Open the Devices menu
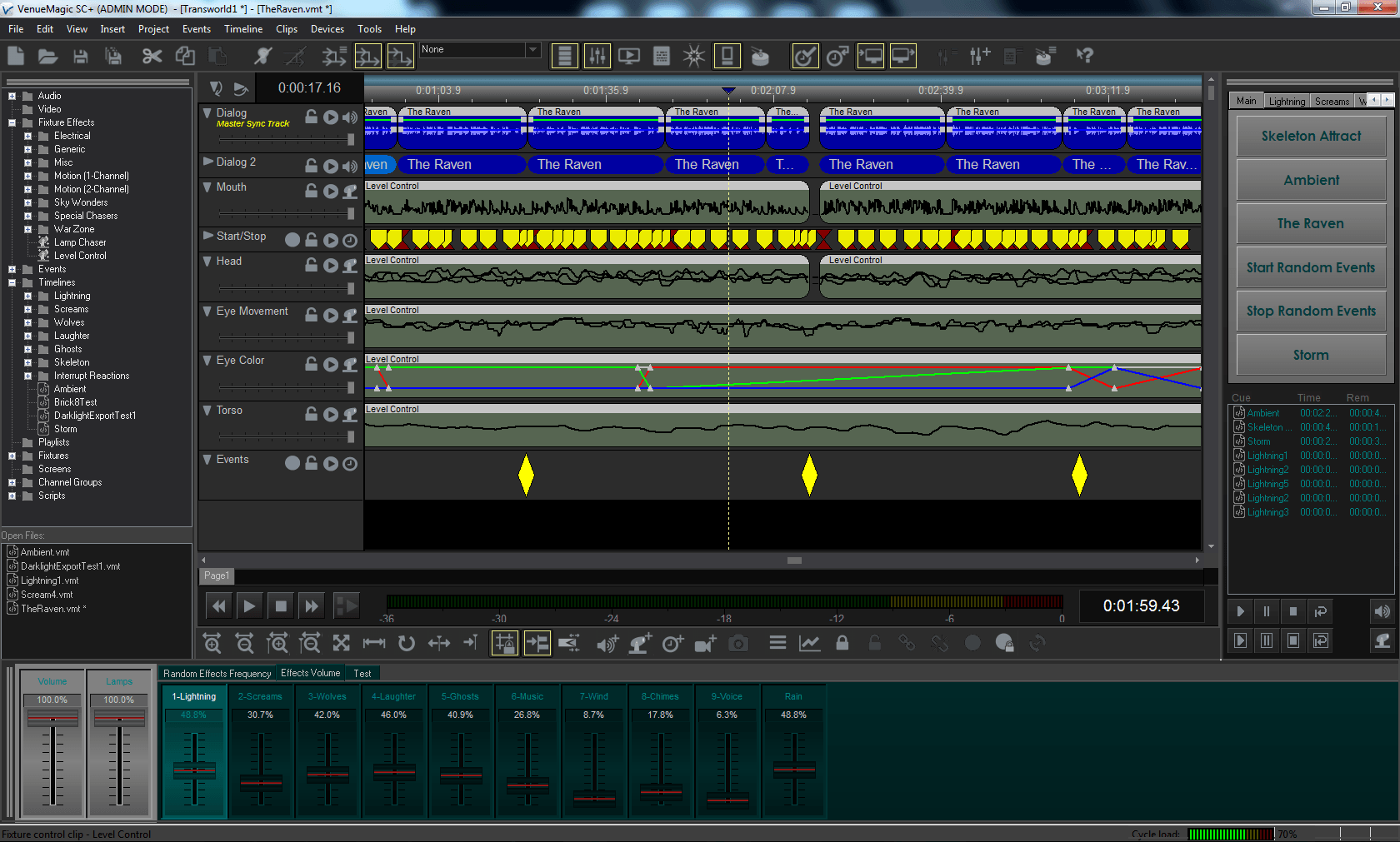The width and height of the screenshot is (1400, 842). pyautogui.click(x=327, y=29)
